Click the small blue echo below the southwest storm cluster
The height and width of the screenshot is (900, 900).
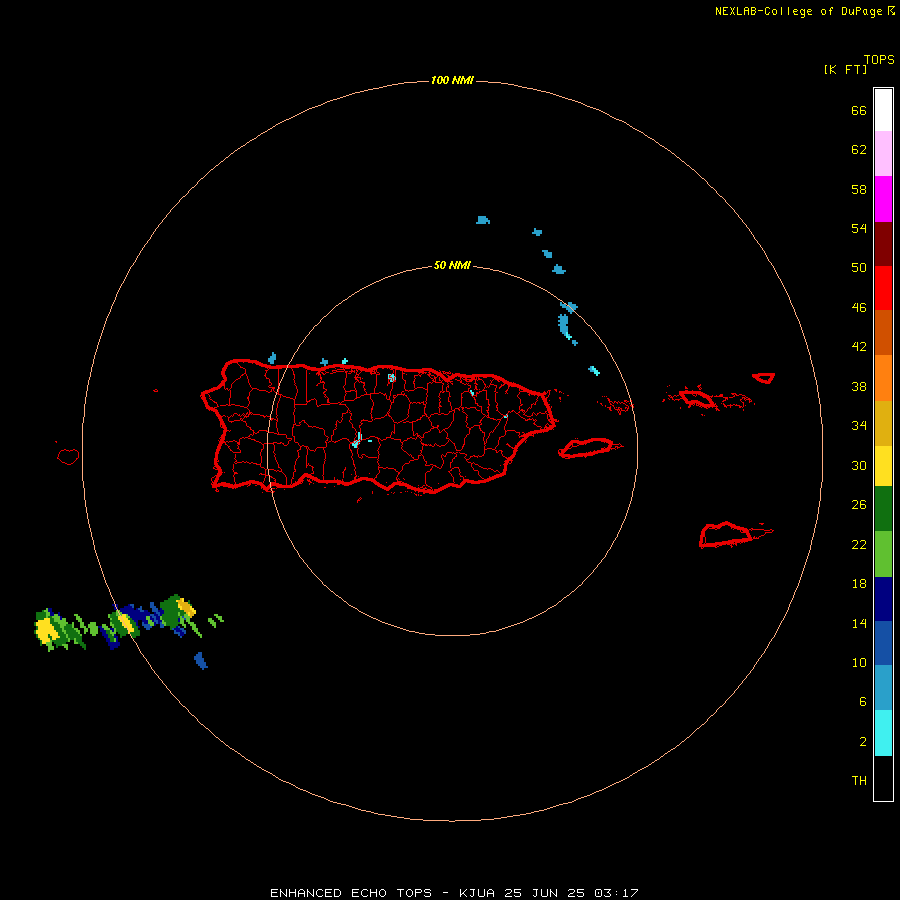coord(201,661)
